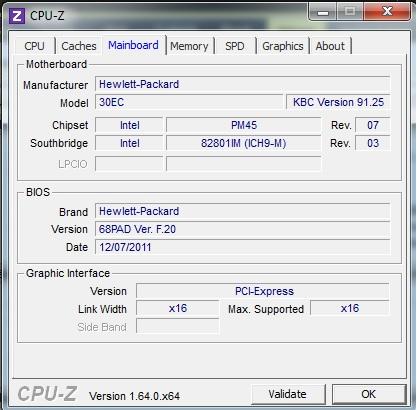The height and width of the screenshot is (410, 417).
Task: Click the Link Width label
Action: (x=102, y=309)
